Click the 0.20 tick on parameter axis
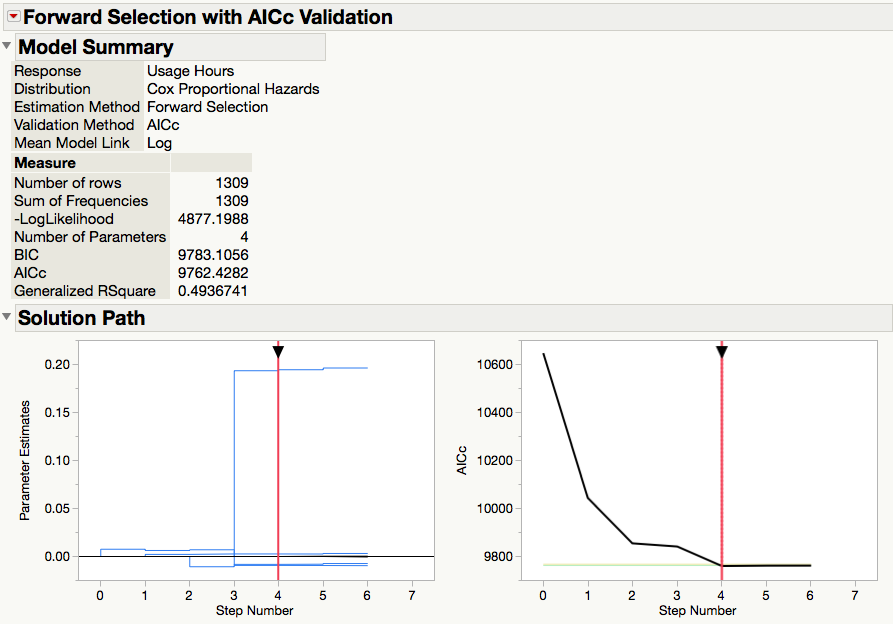Screen dimensions: 893x624 (x=57, y=364)
